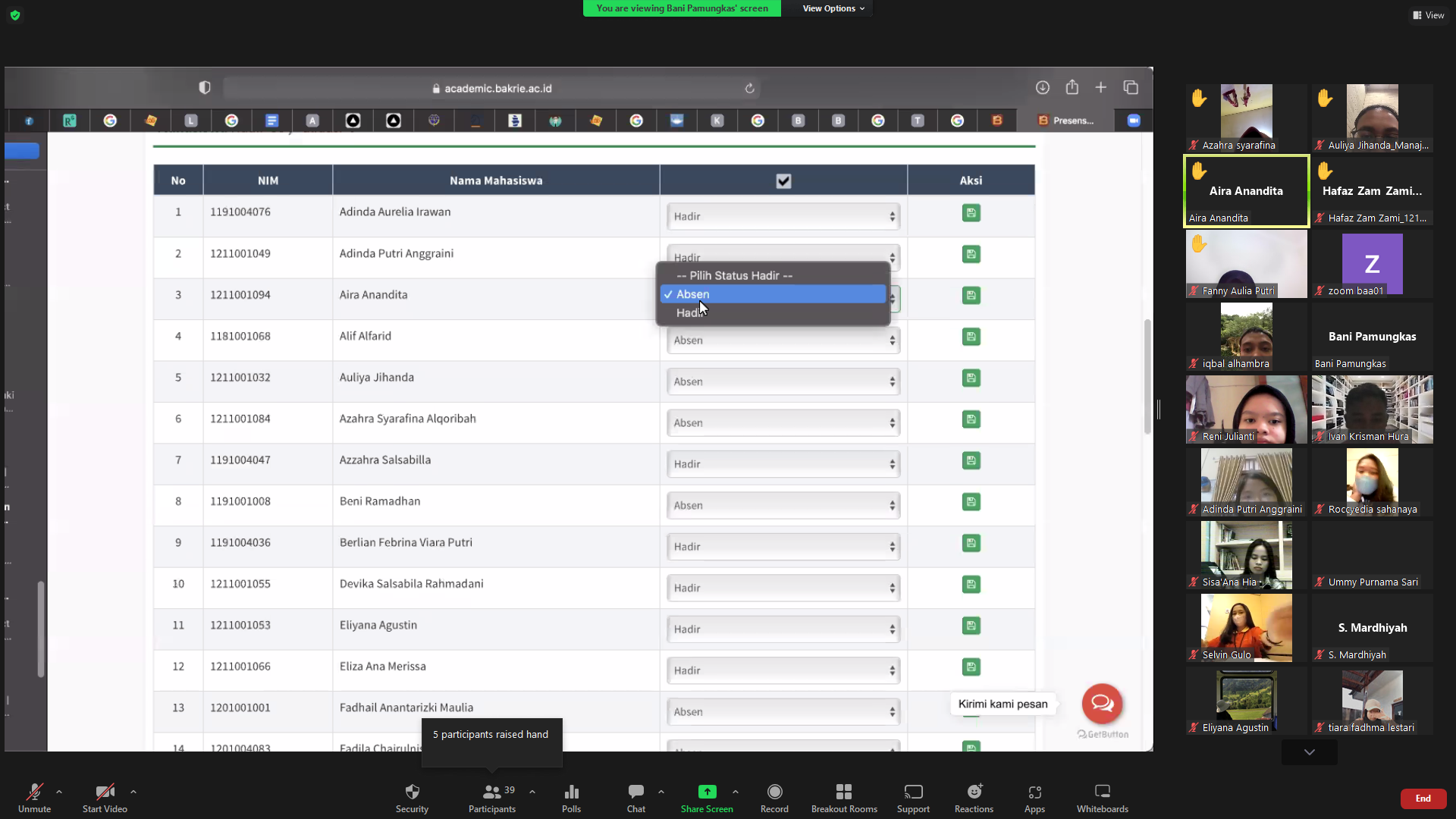Open the Support icon
Screen dimensions: 1456x819
[913, 792]
